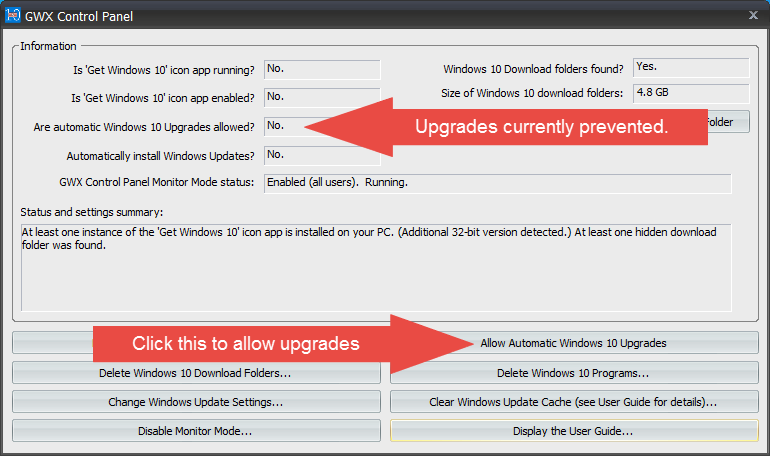770x456 pixels.
Task: Click the GWX Control Panel title bar icon
Action: [12, 15]
